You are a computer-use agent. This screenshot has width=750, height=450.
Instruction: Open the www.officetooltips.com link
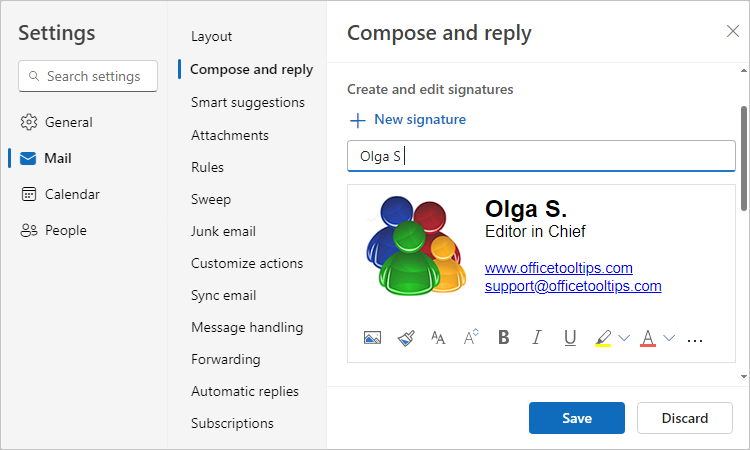tap(558, 268)
